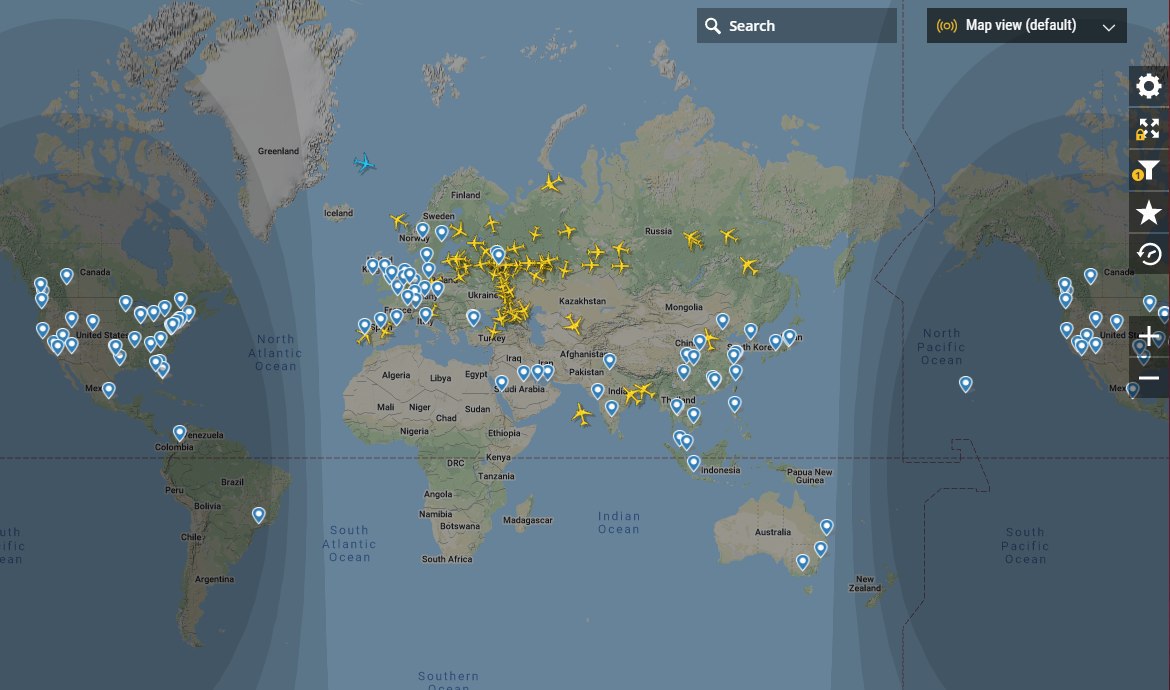Viewport: 1170px width, 690px height.
Task: Open the southernmost airport pin in Australia
Action: click(x=802, y=562)
